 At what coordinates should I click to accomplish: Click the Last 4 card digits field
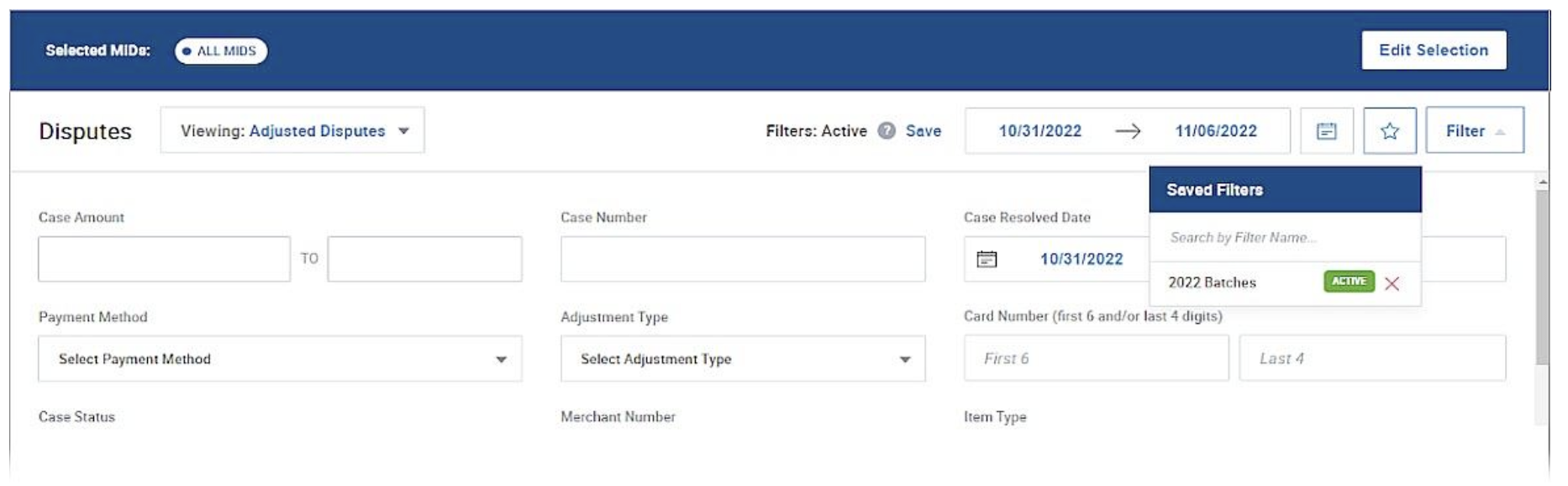click(x=1371, y=359)
